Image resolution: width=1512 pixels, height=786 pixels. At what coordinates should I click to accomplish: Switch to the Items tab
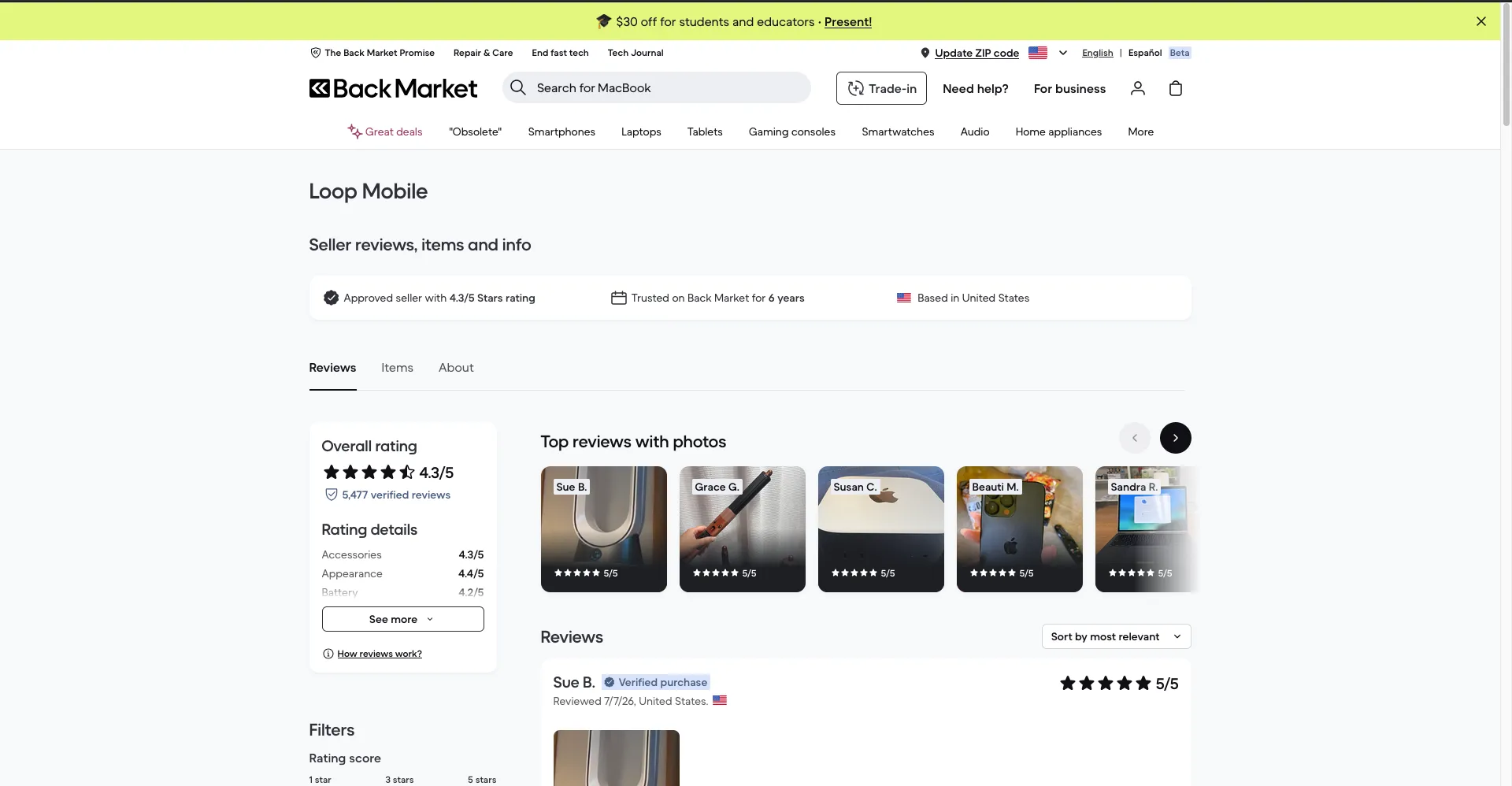click(x=397, y=368)
